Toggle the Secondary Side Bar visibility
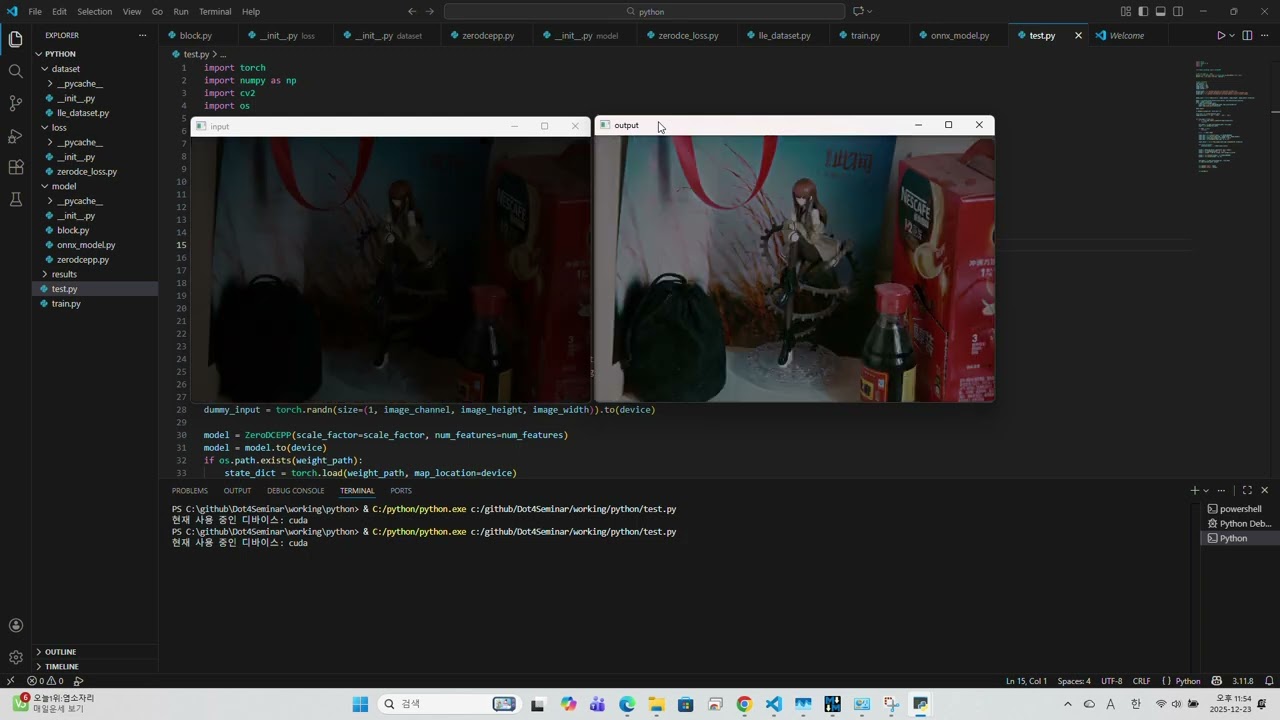Screen dimensions: 1280x720 coord(1178,11)
